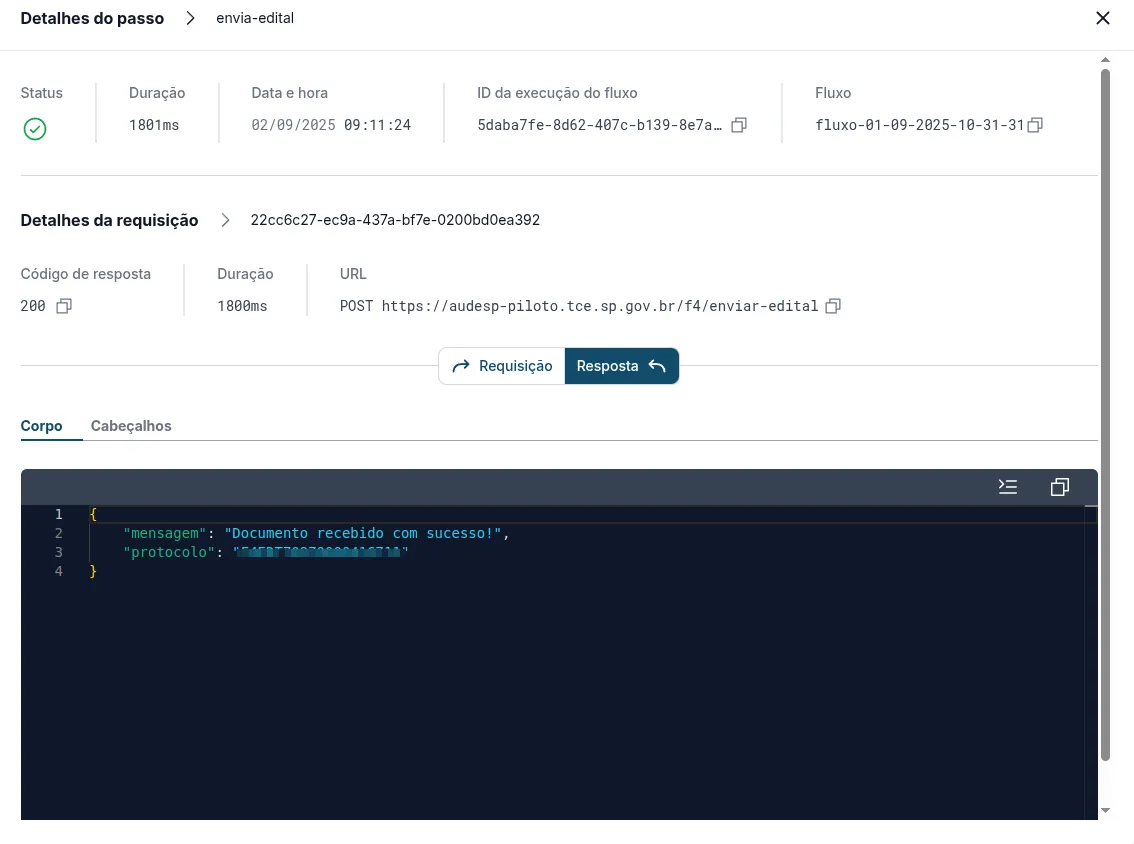Screen dimensions: 1134x844
Task: Click the format/indent code icon
Action: coord(1007,487)
